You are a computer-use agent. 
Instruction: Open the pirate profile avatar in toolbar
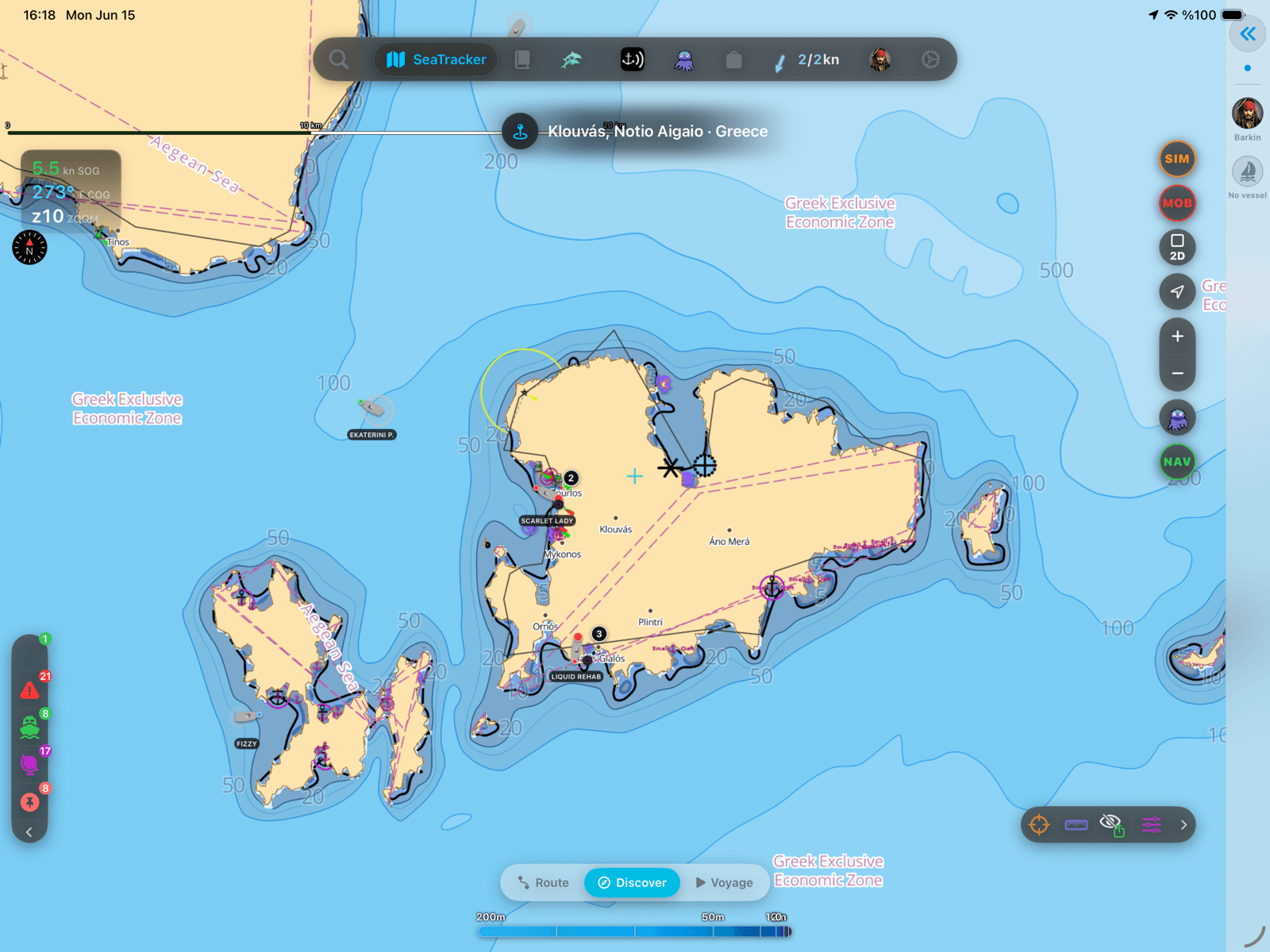[x=879, y=59]
